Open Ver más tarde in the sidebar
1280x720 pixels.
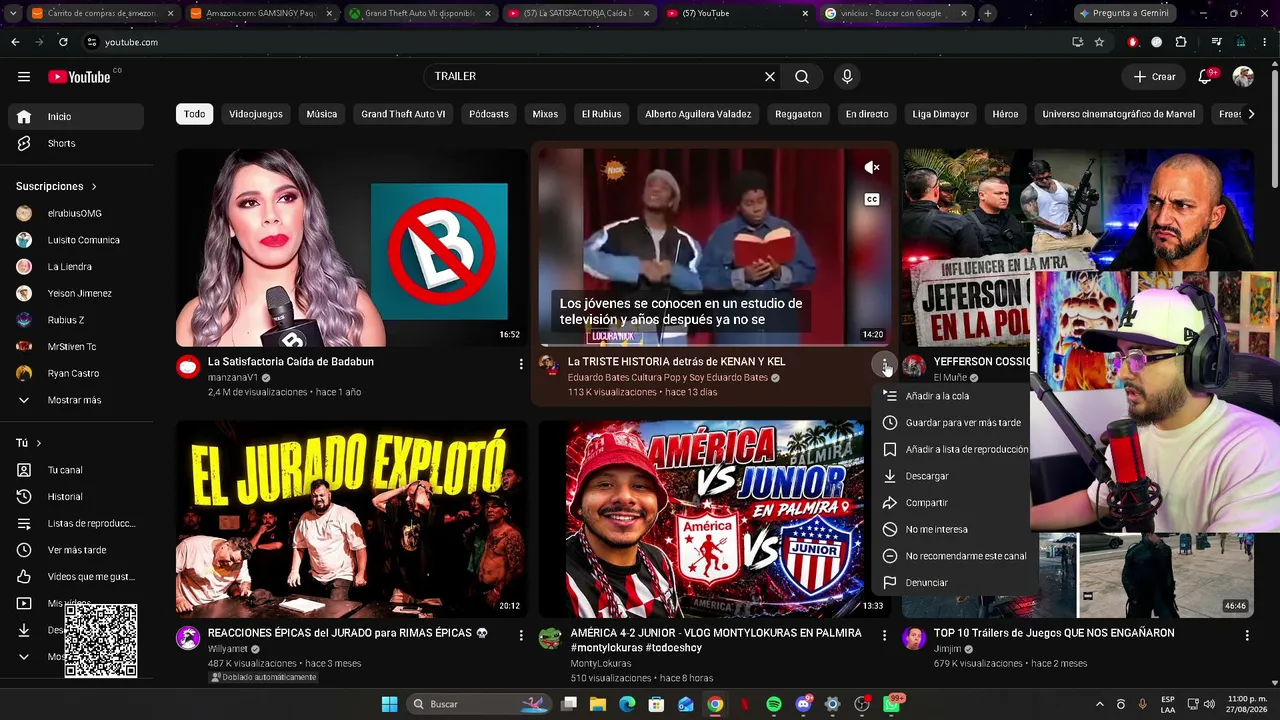click(76, 550)
